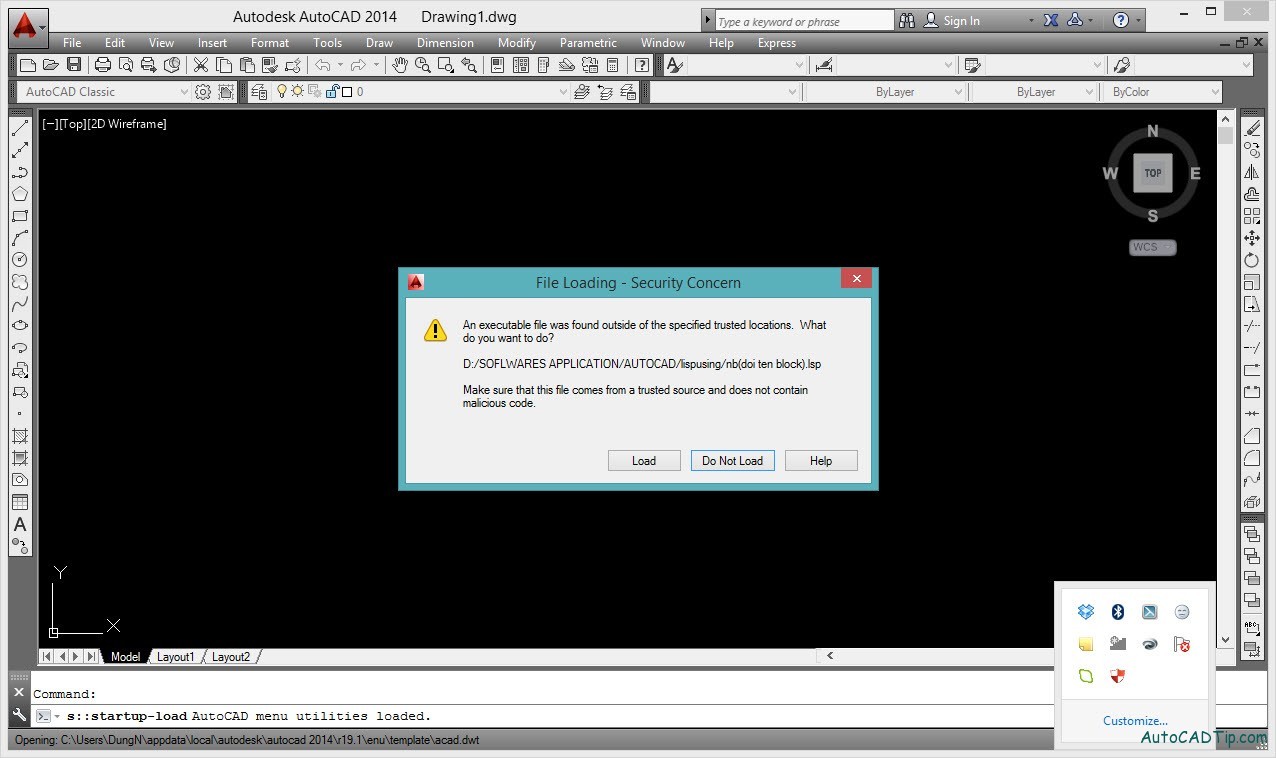Open the File menu
Image resolution: width=1276 pixels, height=758 pixels.
point(72,43)
